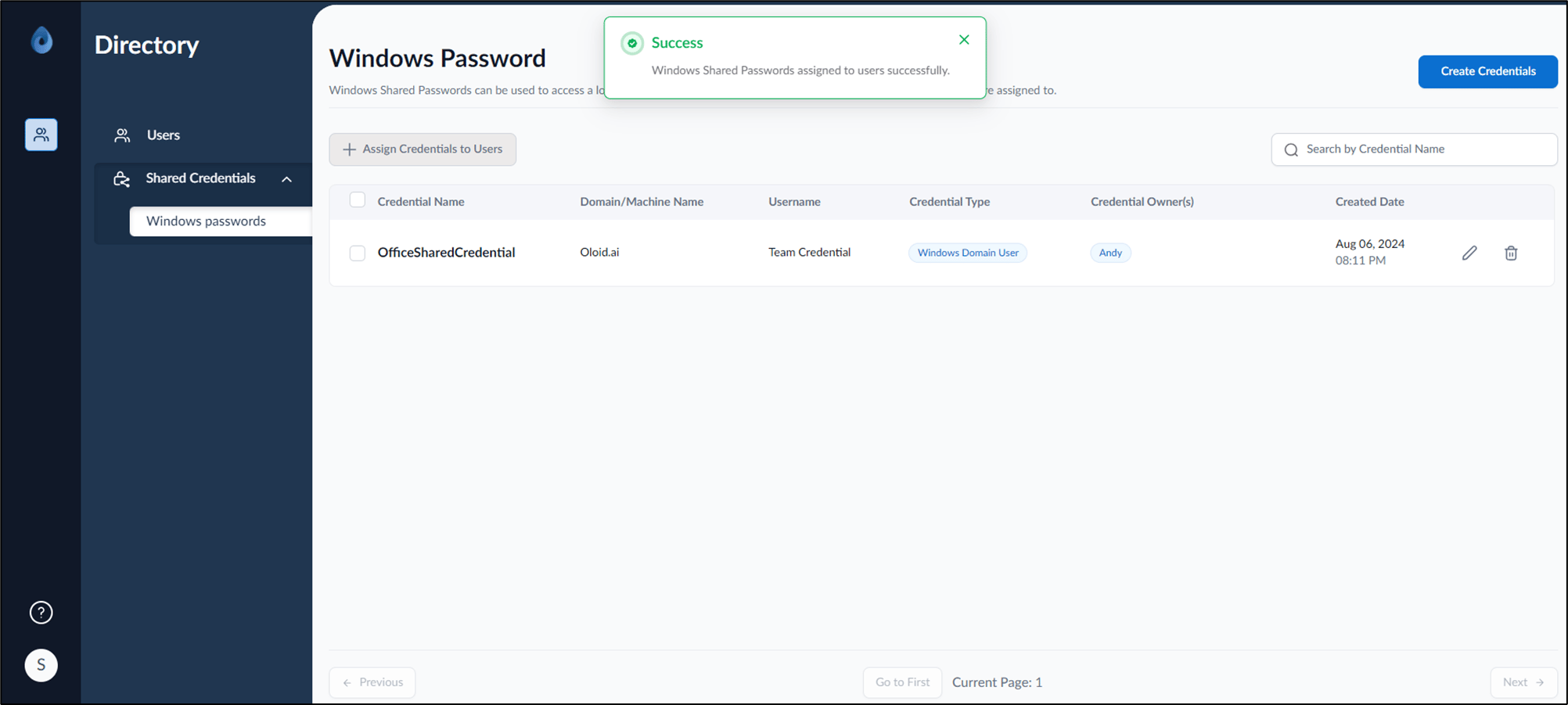The width and height of the screenshot is (1568, 705).
Task: Click the Create Credentials button
Action: 1487,71
